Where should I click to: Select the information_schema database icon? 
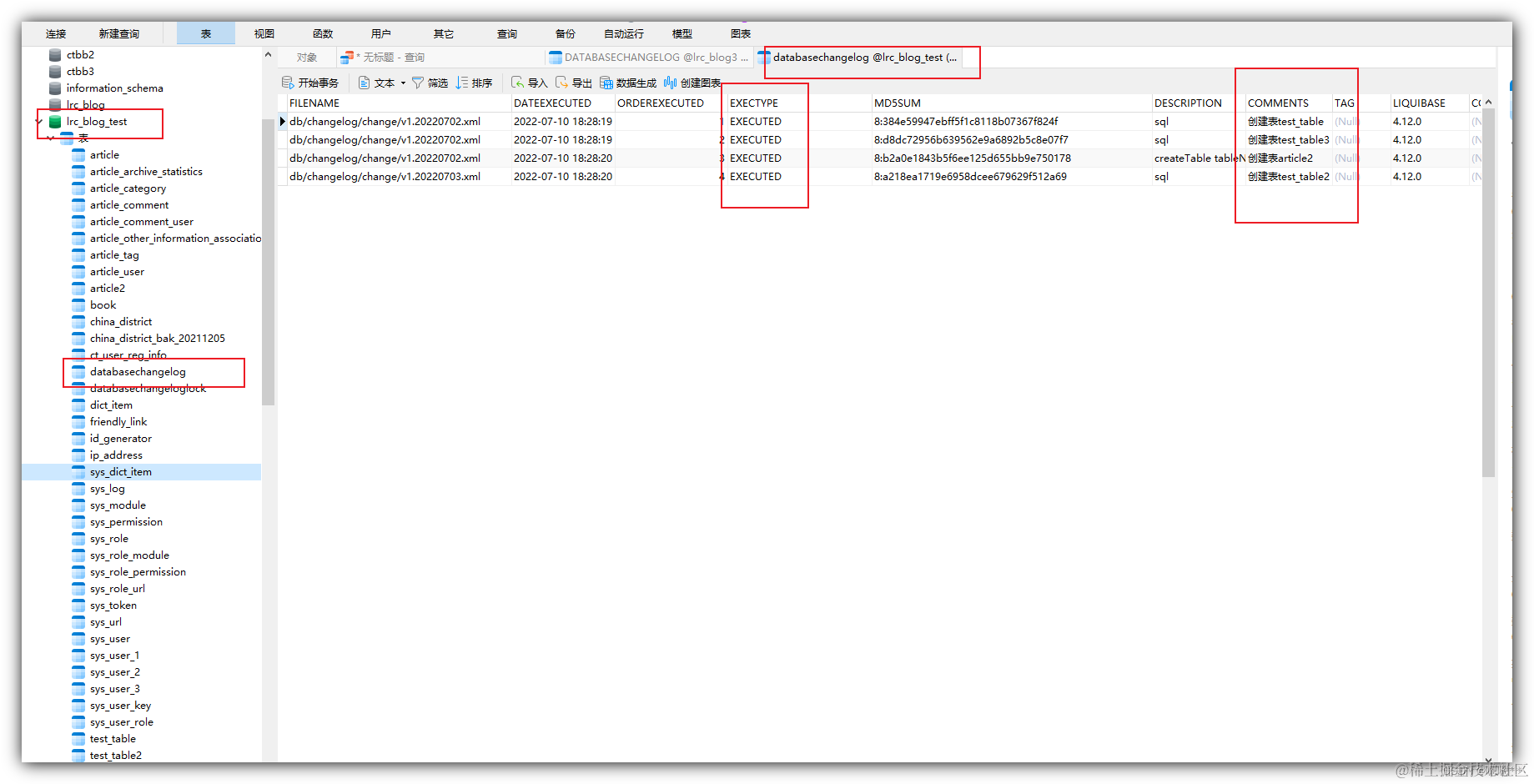click(x=55, y=88)
